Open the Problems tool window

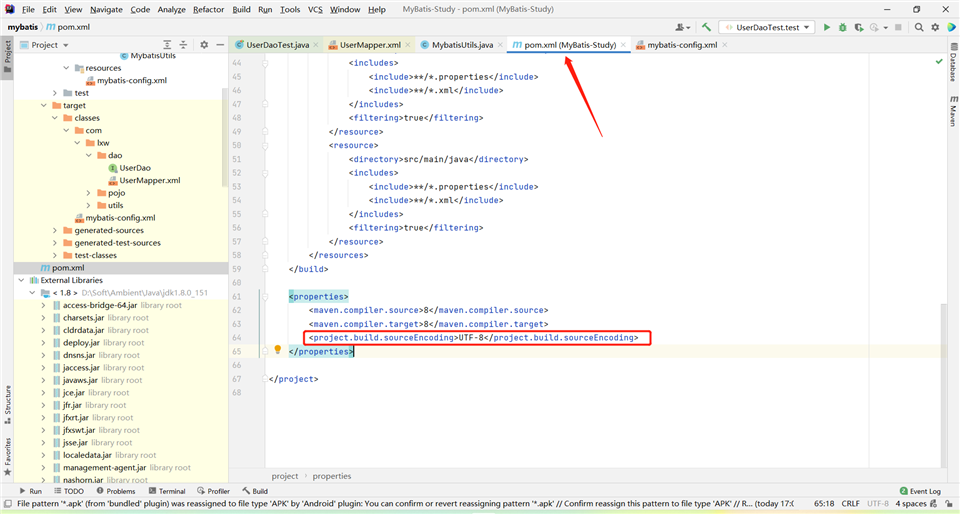pyautogui.click(x=116, y=491)
